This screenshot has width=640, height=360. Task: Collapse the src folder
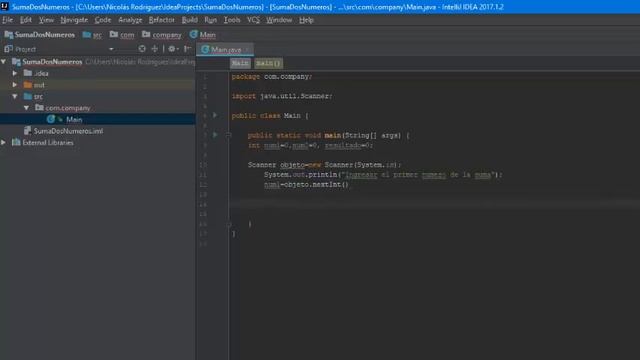click(15, 96)
